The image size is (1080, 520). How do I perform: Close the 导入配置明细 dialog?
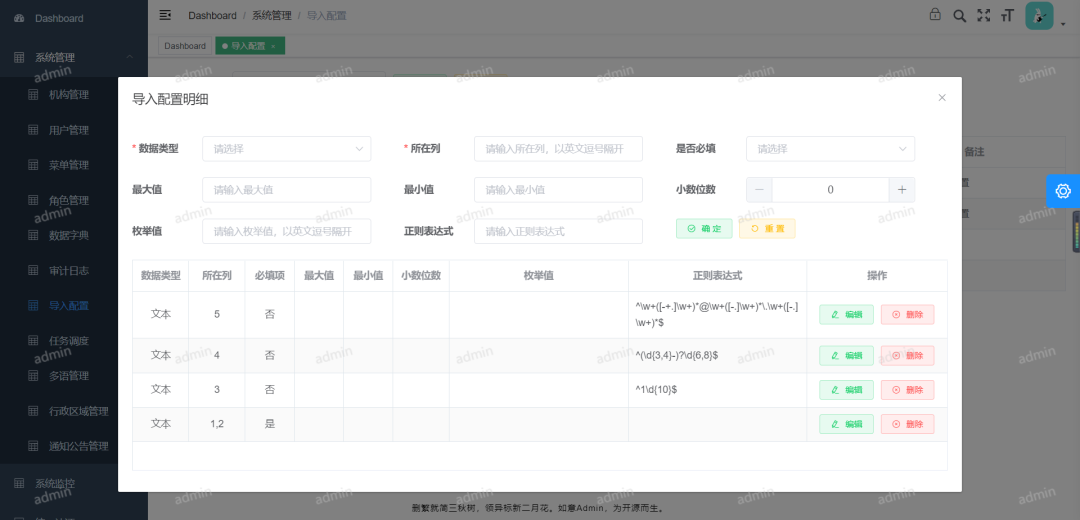point(942,98)
